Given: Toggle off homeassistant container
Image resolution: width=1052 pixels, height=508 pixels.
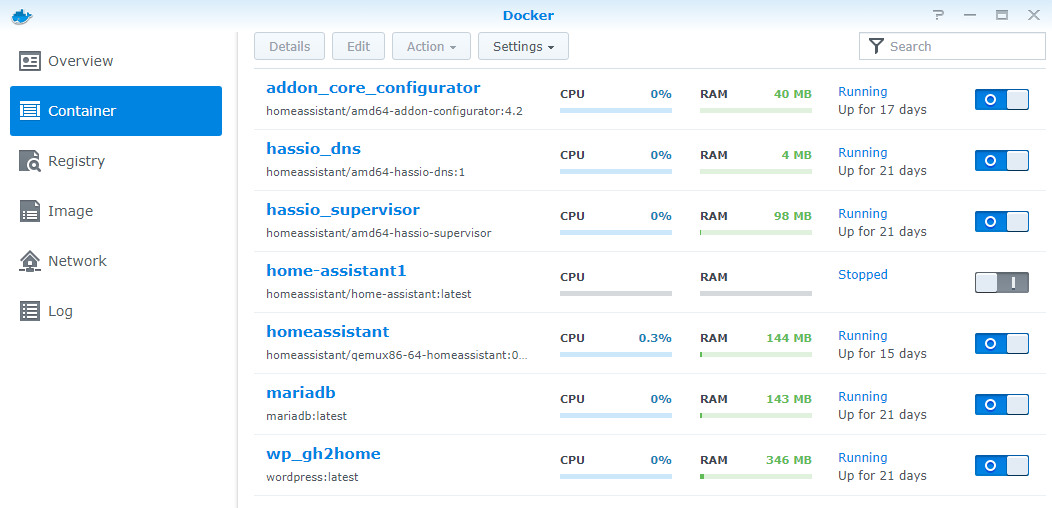Looking at the screenshot, I should [x=1002, y=344].
